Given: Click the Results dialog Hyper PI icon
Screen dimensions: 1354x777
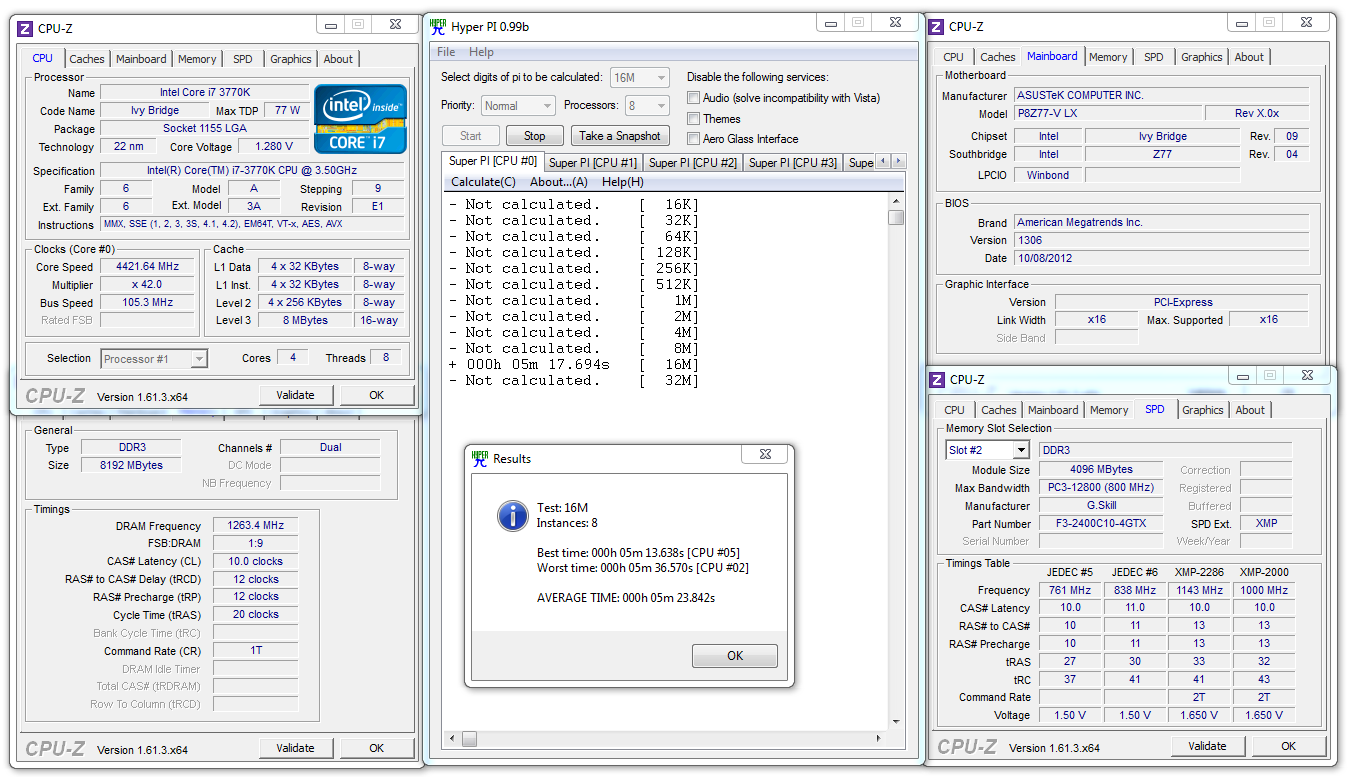Looking at the screenshot, I should point(480,458).
